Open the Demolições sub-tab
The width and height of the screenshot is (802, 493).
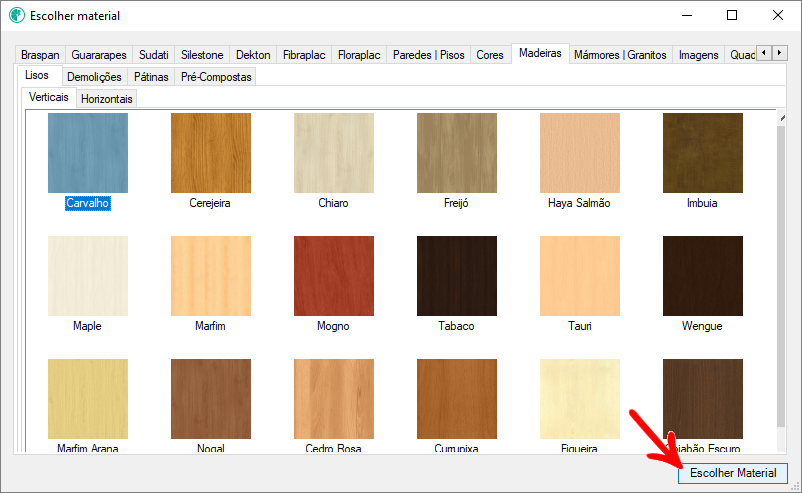coord(94,77)
